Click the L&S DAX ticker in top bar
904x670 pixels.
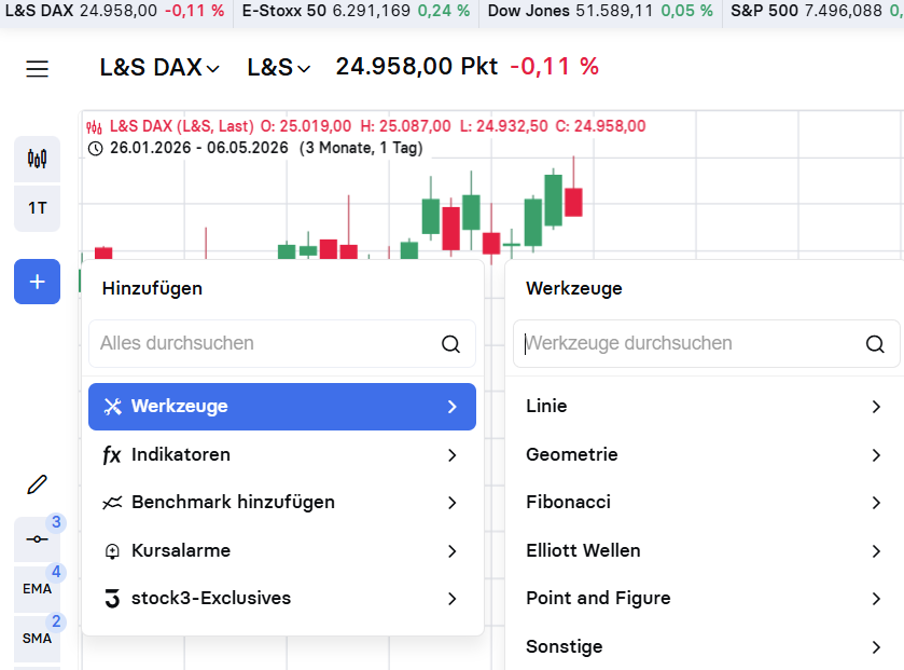tap(114, 11)
